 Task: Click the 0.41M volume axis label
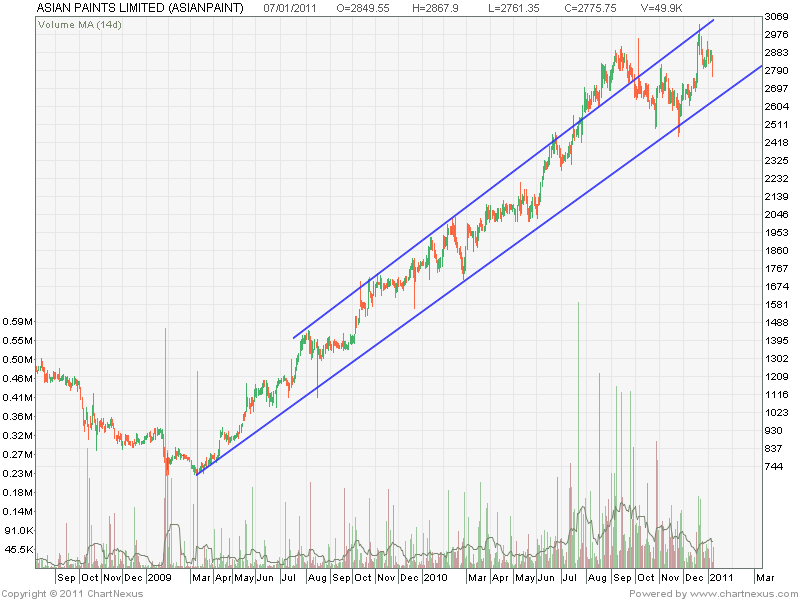pyautogui.click(x=18, y=397)
